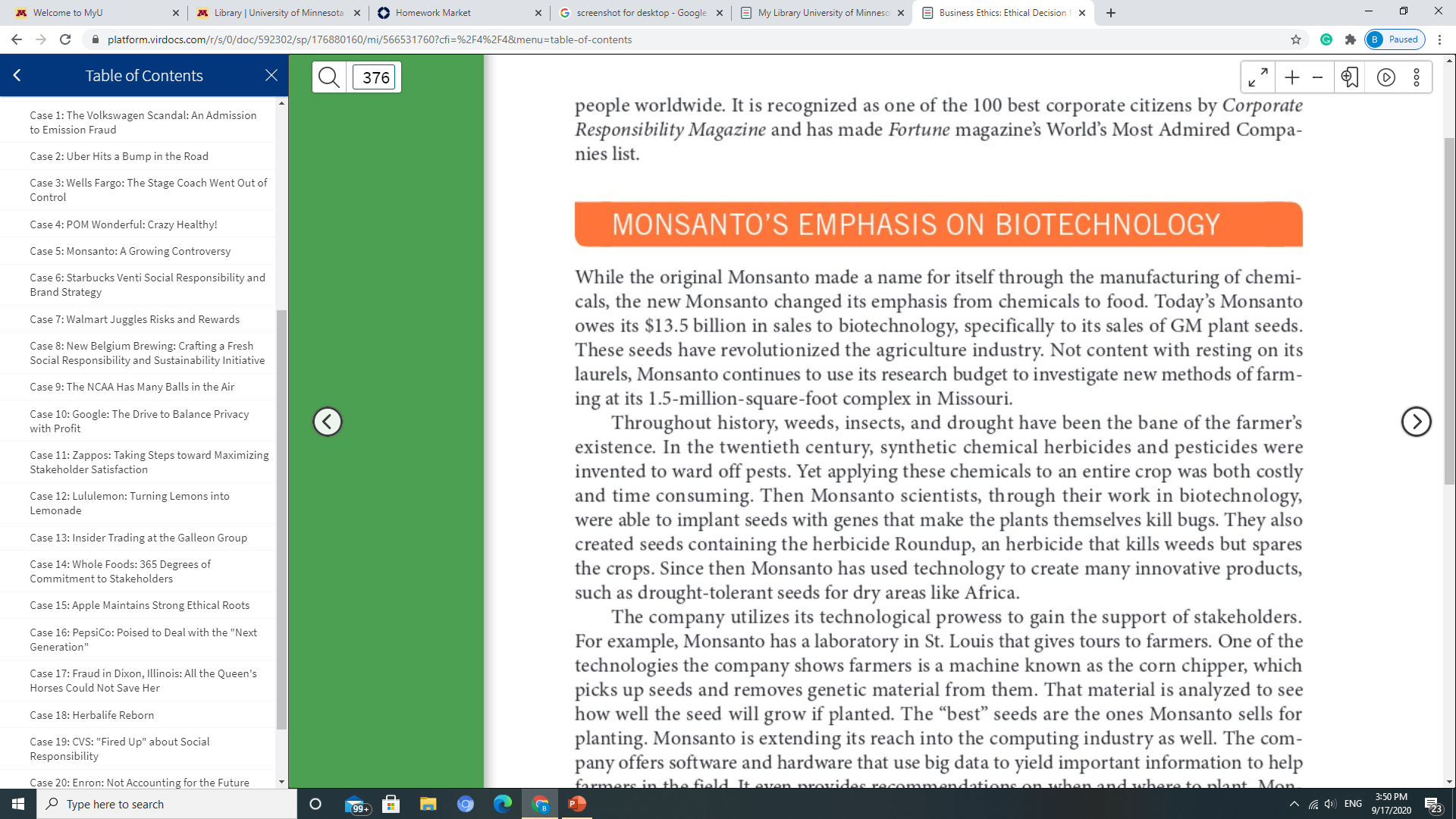The image size is (1456, 819).
Task: Start read-aloud playback
Action: (x=1386, y=77)
